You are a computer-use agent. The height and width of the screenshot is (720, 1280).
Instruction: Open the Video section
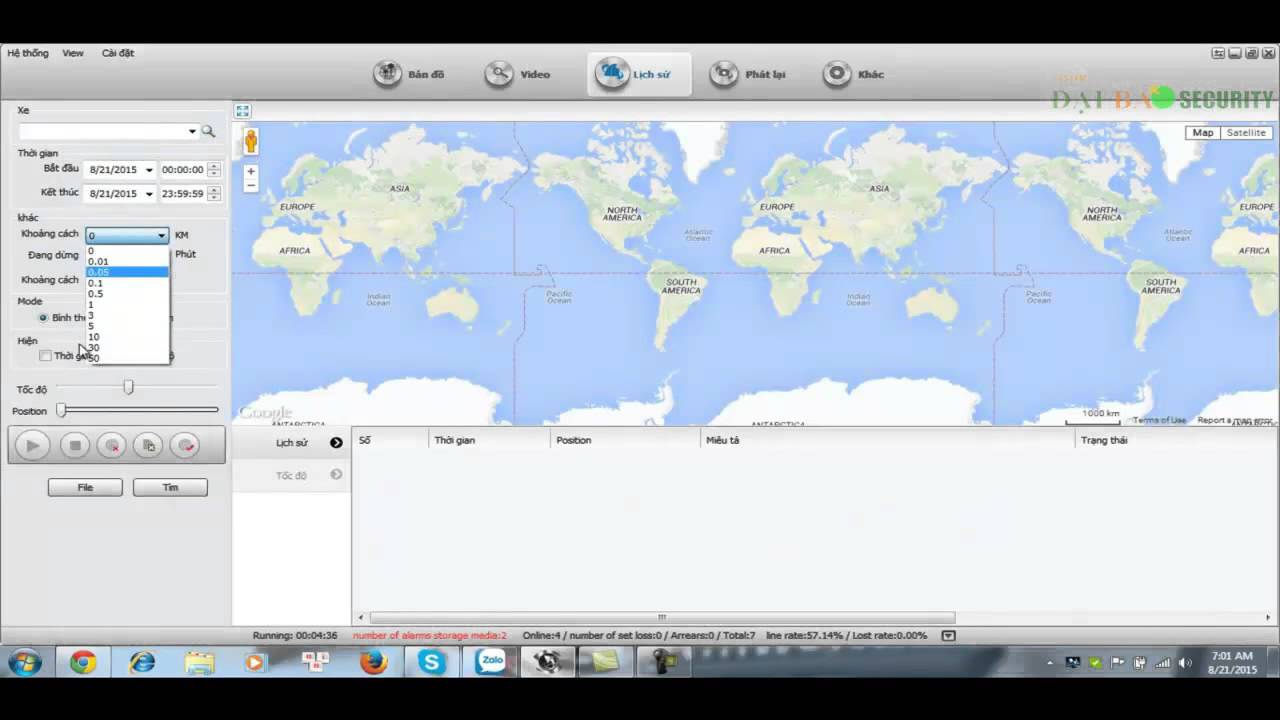pos(518,74)
